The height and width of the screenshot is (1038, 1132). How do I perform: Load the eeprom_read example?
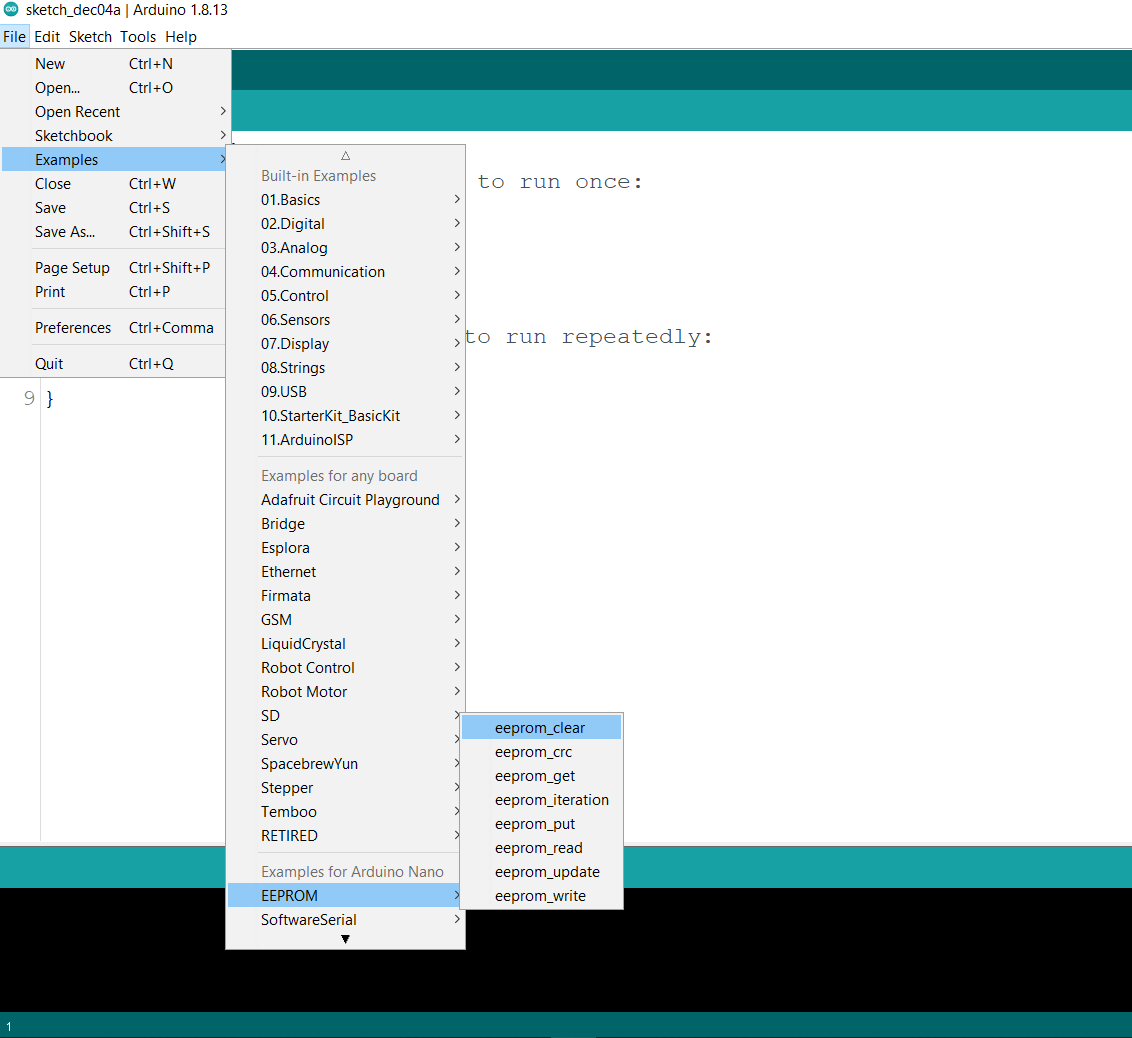tap(541, 848)
